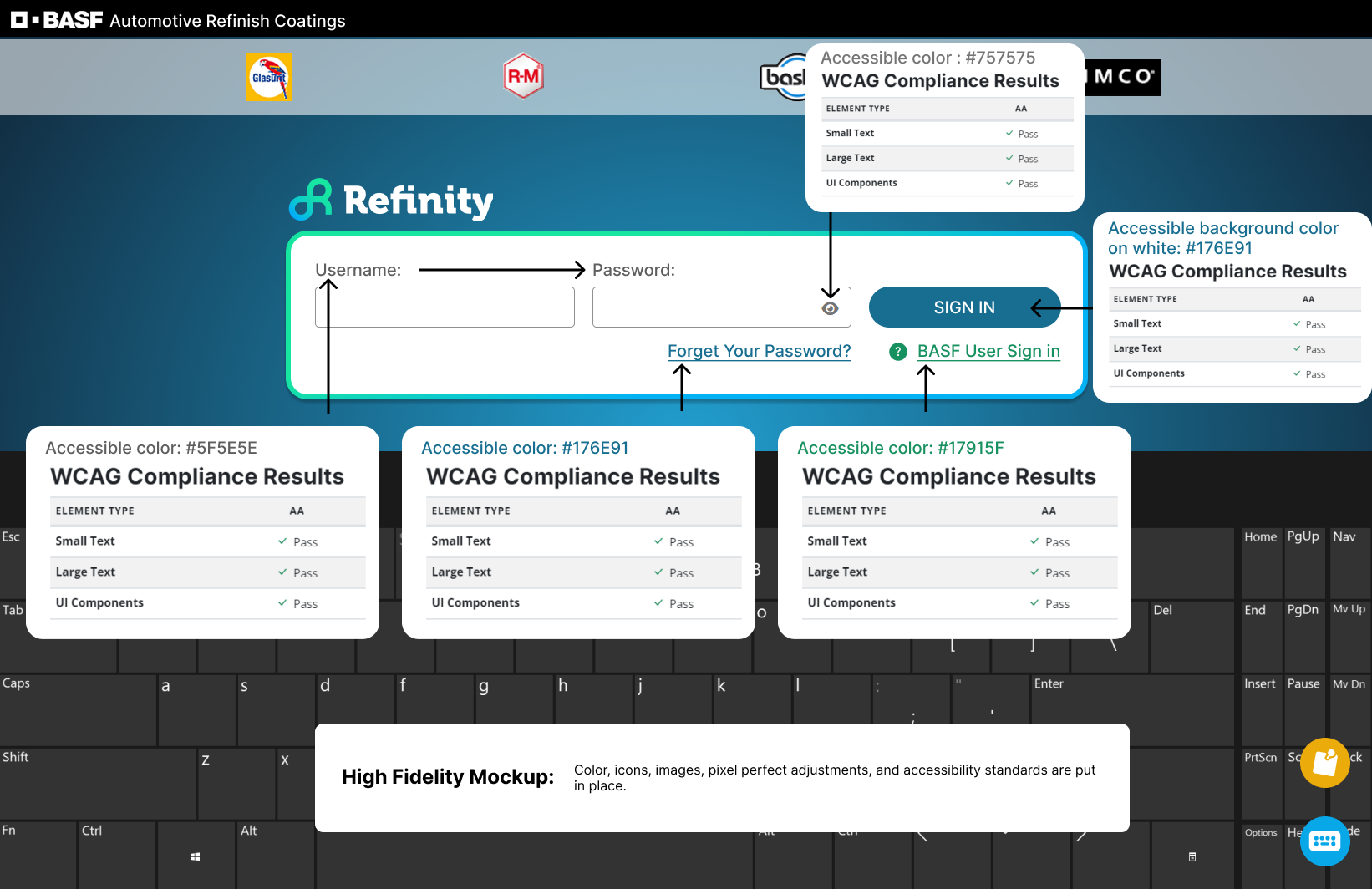Screen dimensions: 1372x889
Task: Tap the backslash key
Action: click(1112, 655)
